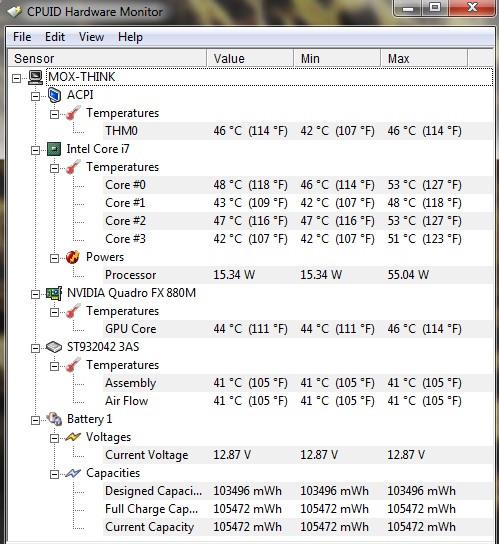This screenshot has width=499, height=544.
Task: Click the Powers flame icon
Action: (73, 257)
